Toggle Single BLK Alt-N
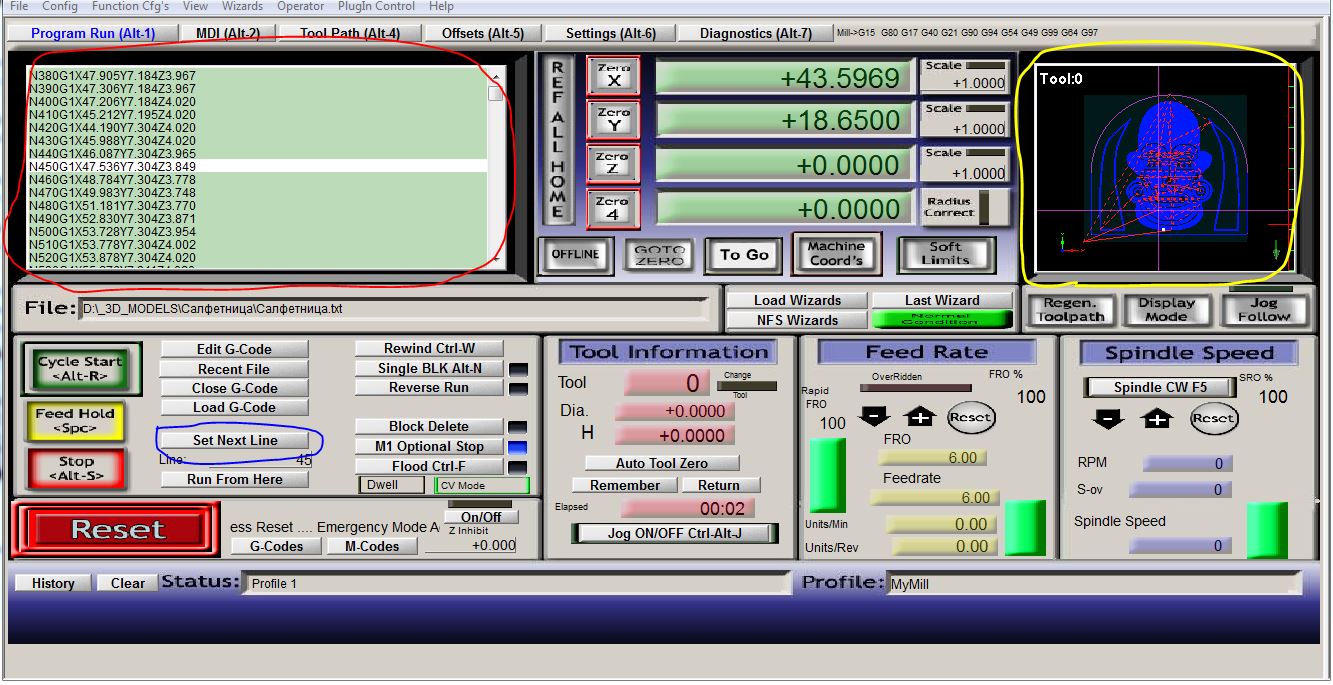 pyautogui.click(x=429, y=368)
